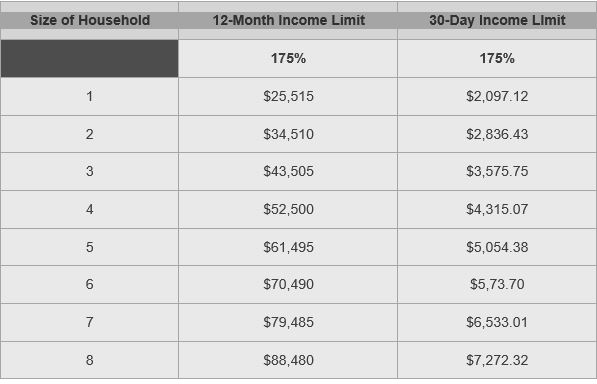This screenshot has width=597, height=384.
Task: Click the $2,097.12 cell
Action: [x=497, y=97]
